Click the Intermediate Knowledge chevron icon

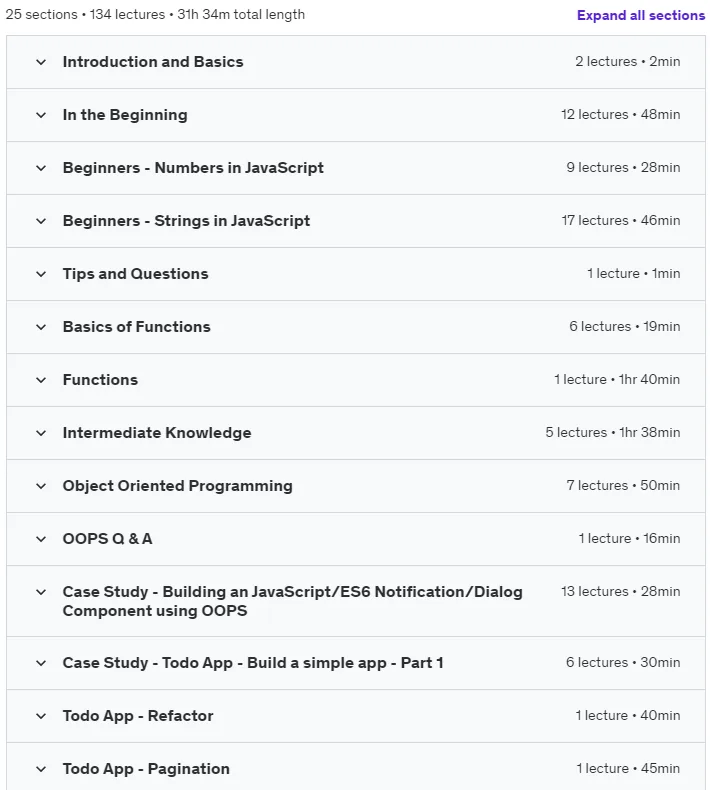(x=41, y=433)
